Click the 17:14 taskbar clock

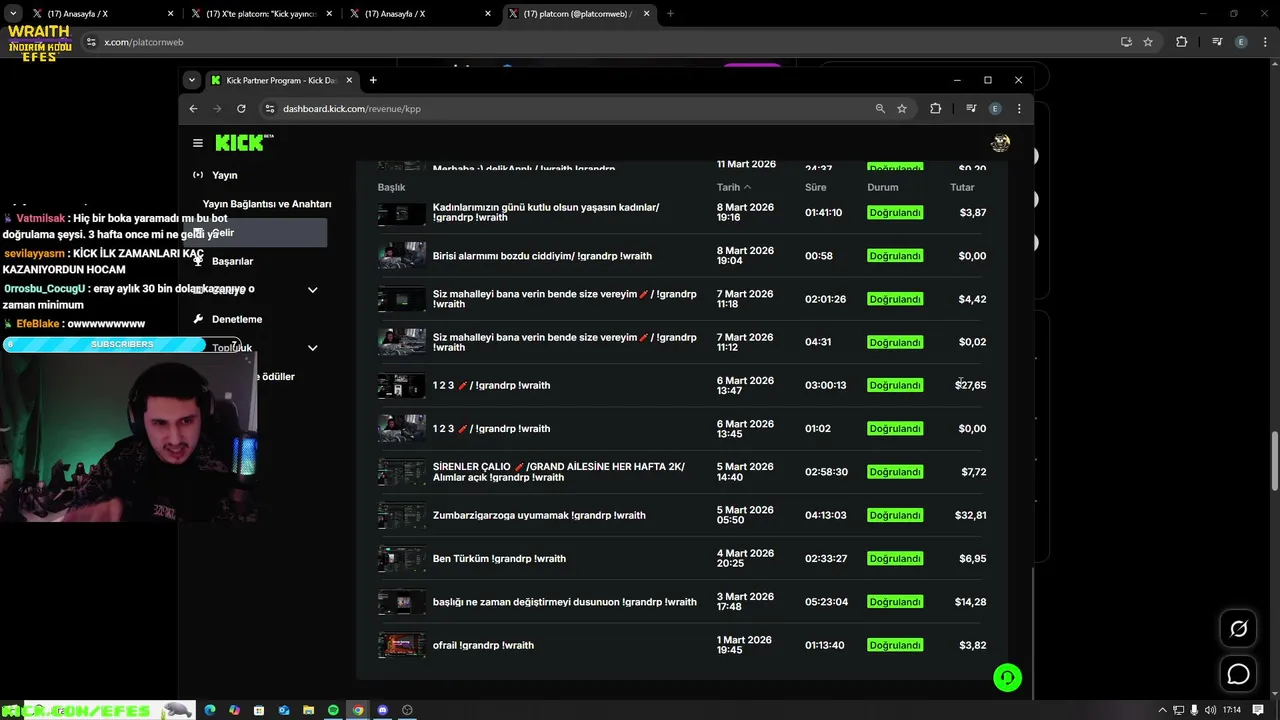click(x=1231, y=710)
